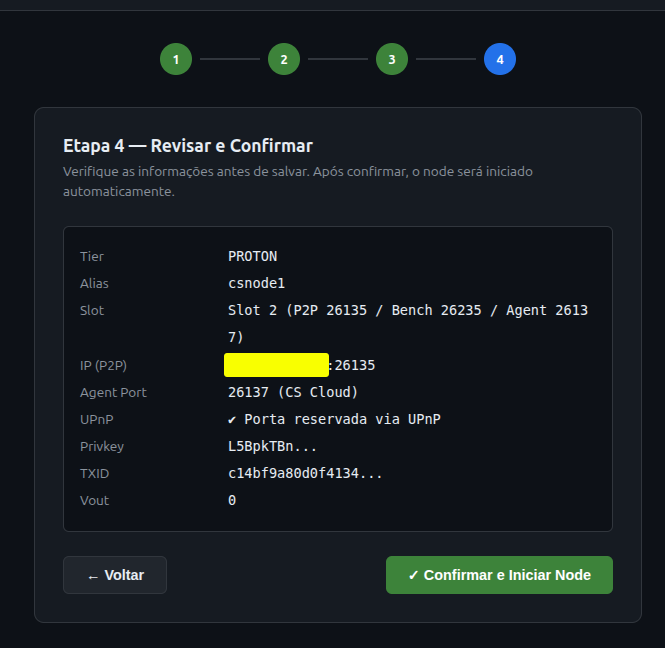Click the Alias label
Viewport: 665px width, 648px height.
94,283
